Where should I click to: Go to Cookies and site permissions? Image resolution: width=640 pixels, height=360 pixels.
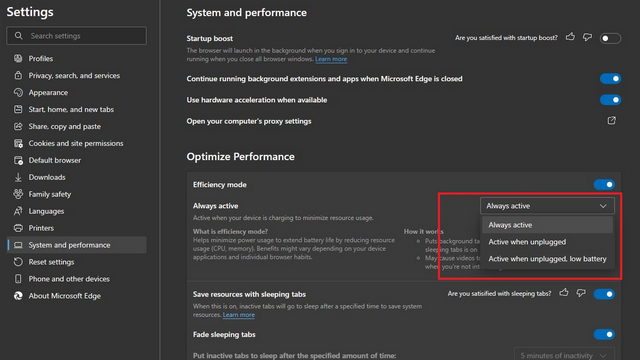[x=76, y=143]
